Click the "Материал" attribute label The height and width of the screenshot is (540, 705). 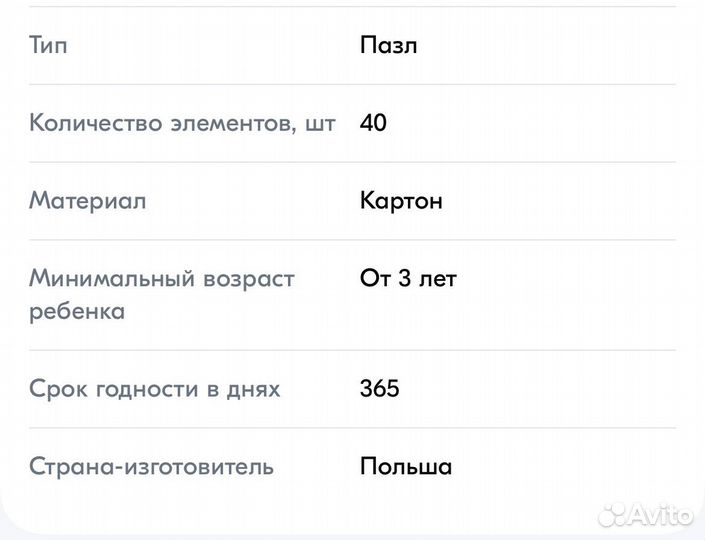click(x=87, y=201)
